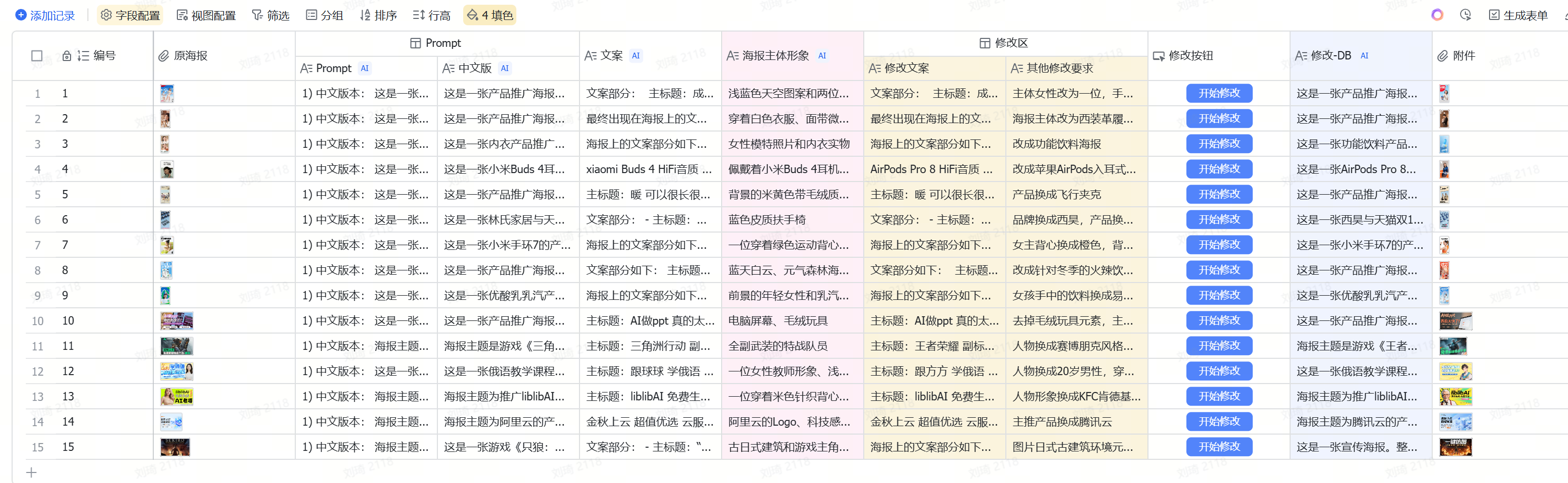Click the lock icon beside 编号

pyautogui.click(x=67, y=56)
